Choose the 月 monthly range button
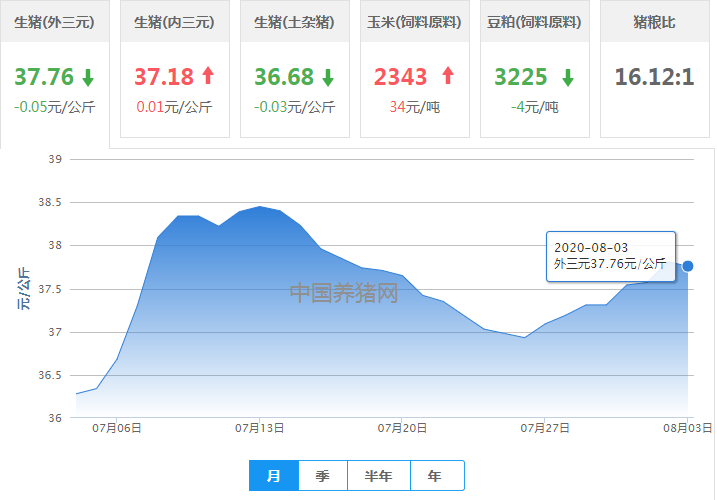The image size is (717, 500). (273, 476)
